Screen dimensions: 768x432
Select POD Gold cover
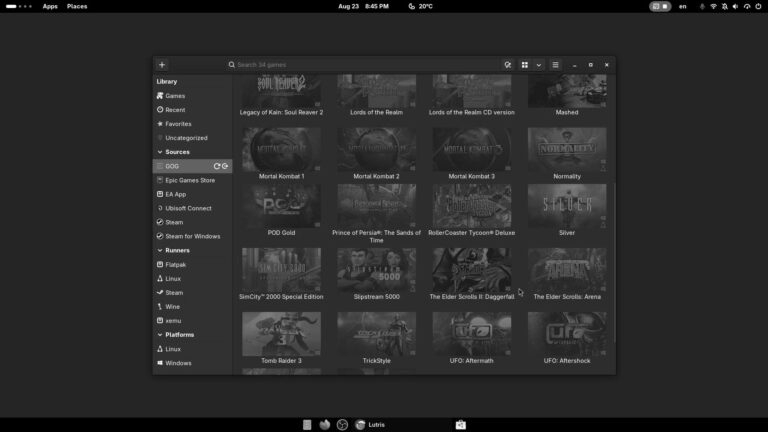(281, 206)
